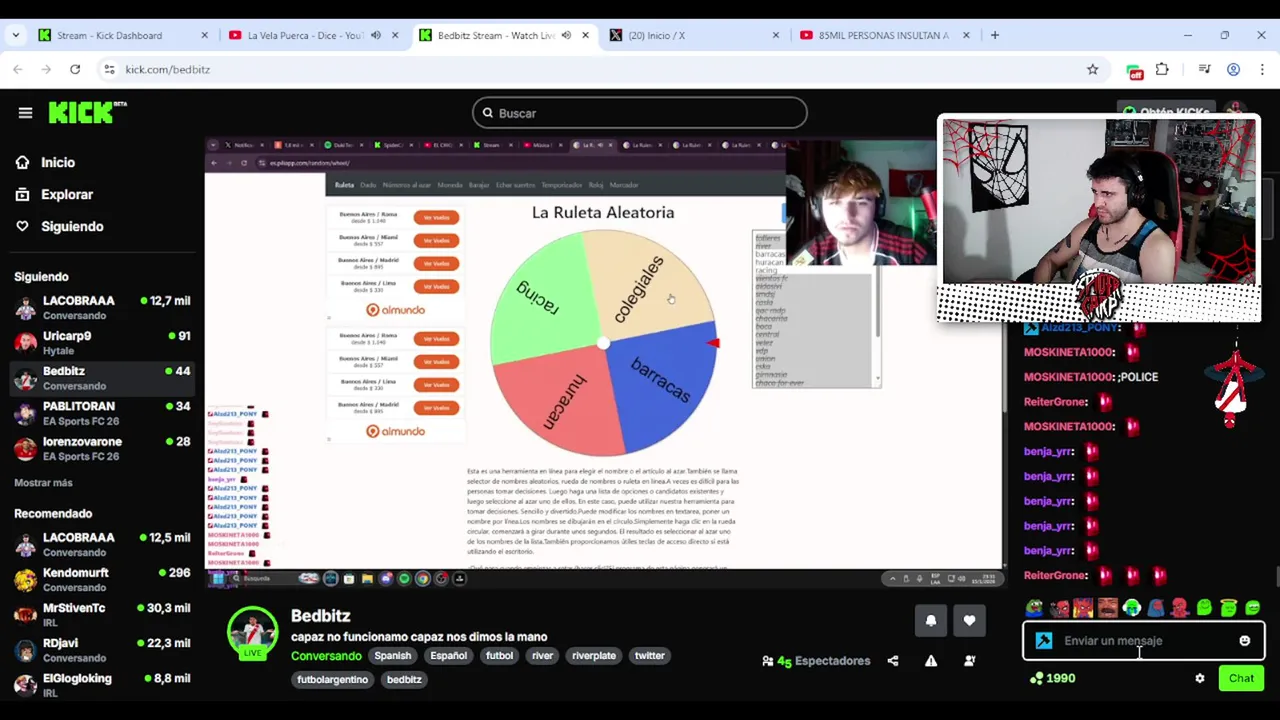1280x720 pixels.
Task: Click the 1990 channel points balance
Action: click(1052, 678)
